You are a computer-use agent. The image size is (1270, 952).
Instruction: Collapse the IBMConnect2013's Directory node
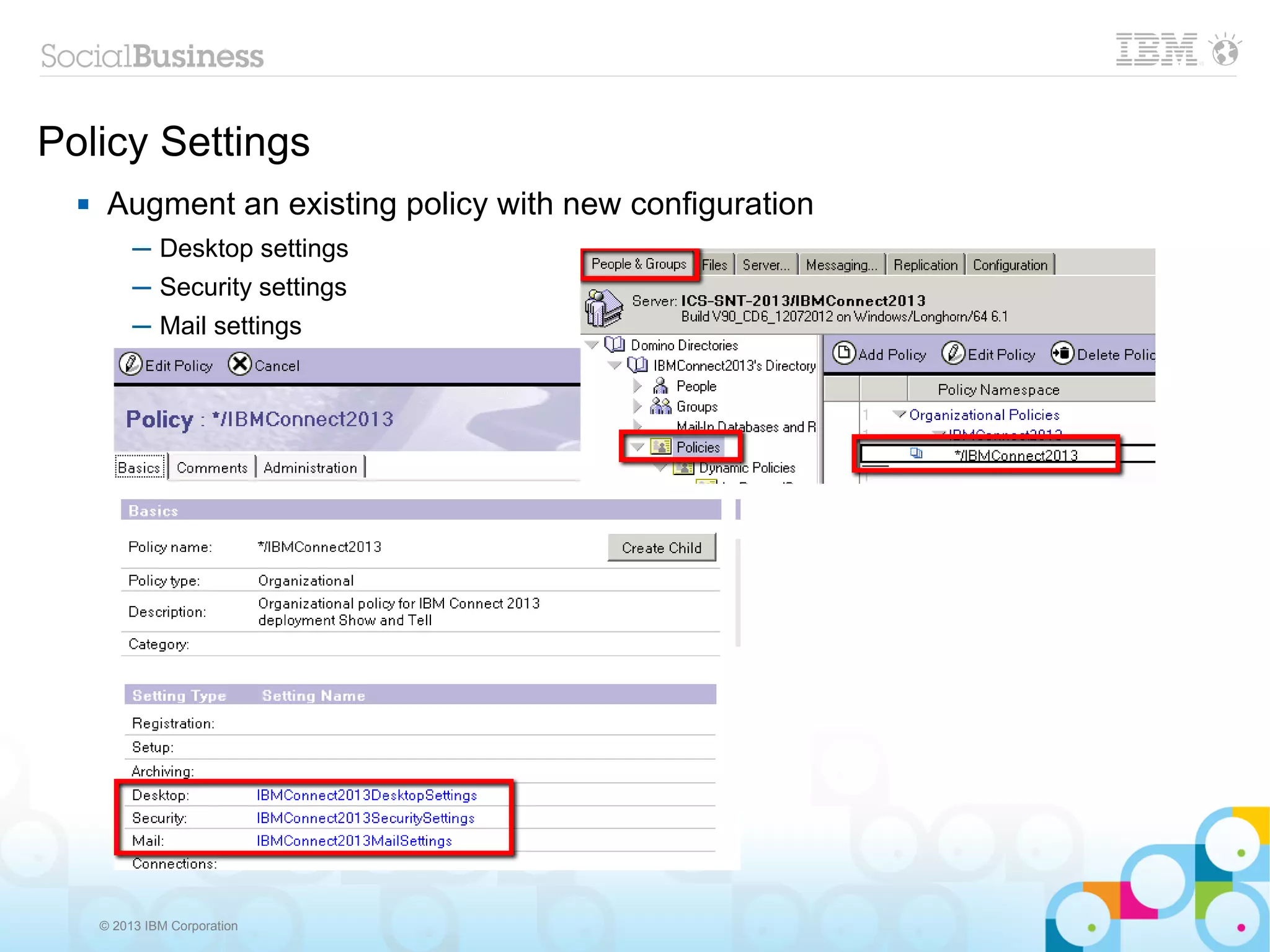point(615,365)
